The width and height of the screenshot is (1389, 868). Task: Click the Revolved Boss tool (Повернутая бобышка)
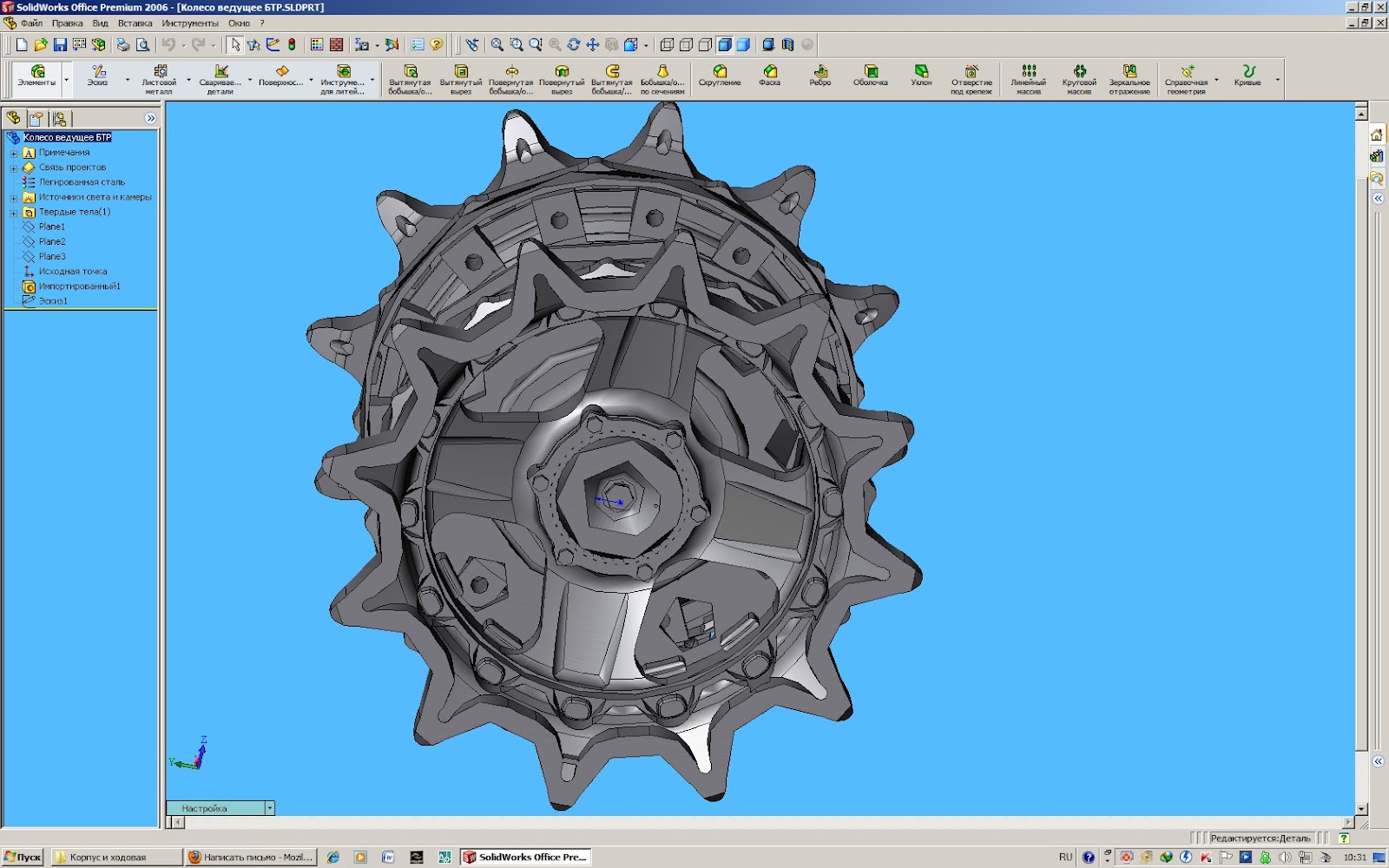(x=511, y=79)
